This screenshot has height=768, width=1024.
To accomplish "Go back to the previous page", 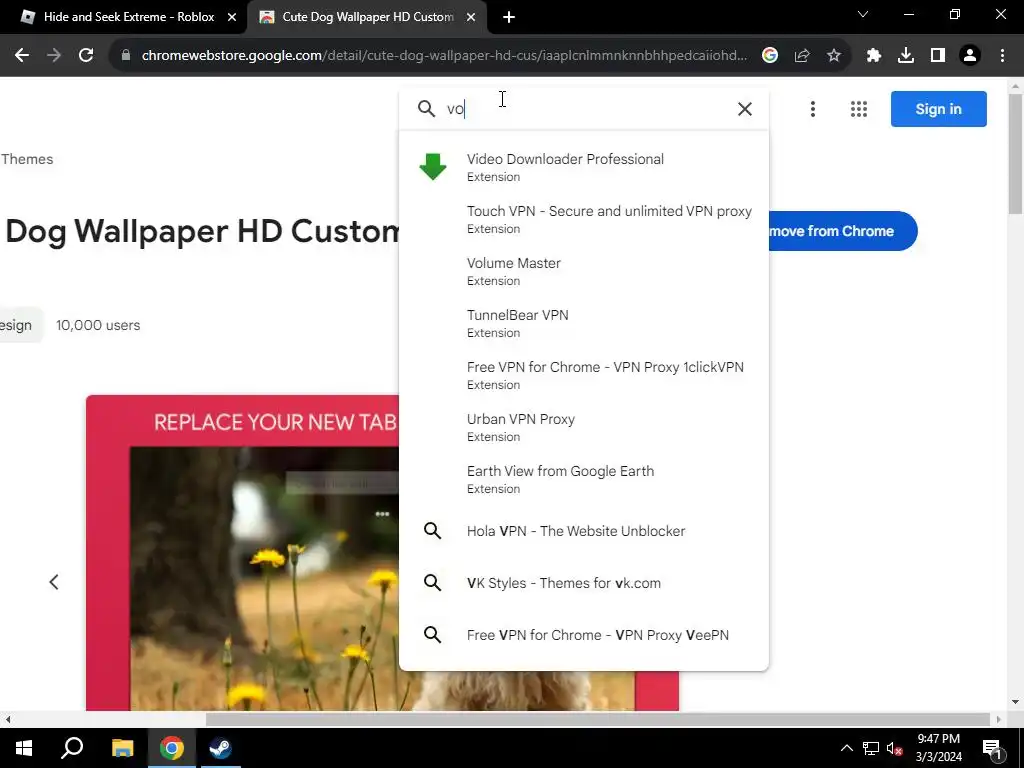I will pyautogui.click(x=22, y=56).
